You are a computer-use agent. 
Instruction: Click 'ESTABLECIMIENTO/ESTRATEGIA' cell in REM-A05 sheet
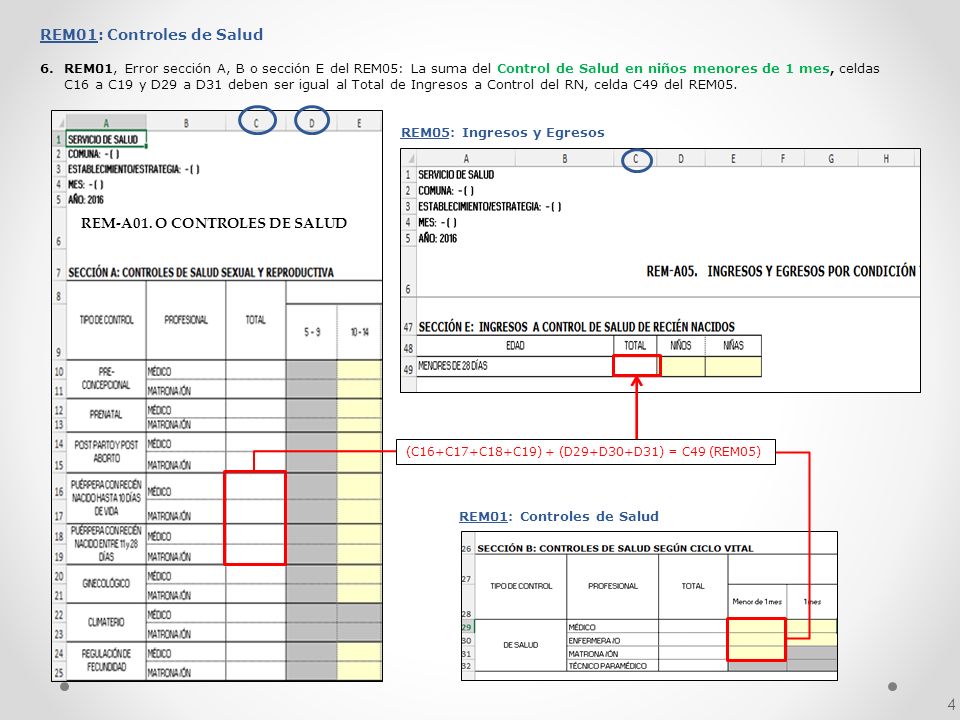tap(490, 207)
